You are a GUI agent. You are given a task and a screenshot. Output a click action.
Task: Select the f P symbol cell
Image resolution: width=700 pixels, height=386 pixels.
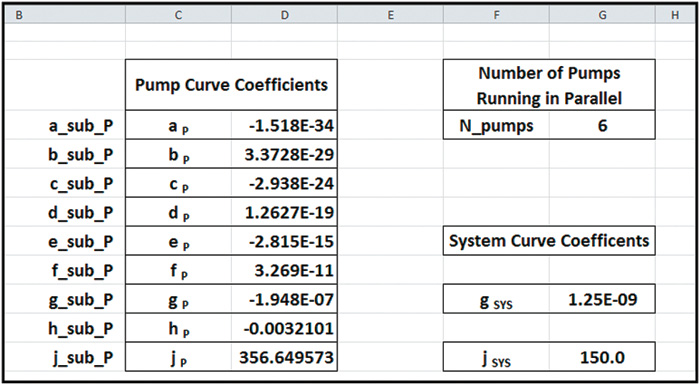pos(179,270)
